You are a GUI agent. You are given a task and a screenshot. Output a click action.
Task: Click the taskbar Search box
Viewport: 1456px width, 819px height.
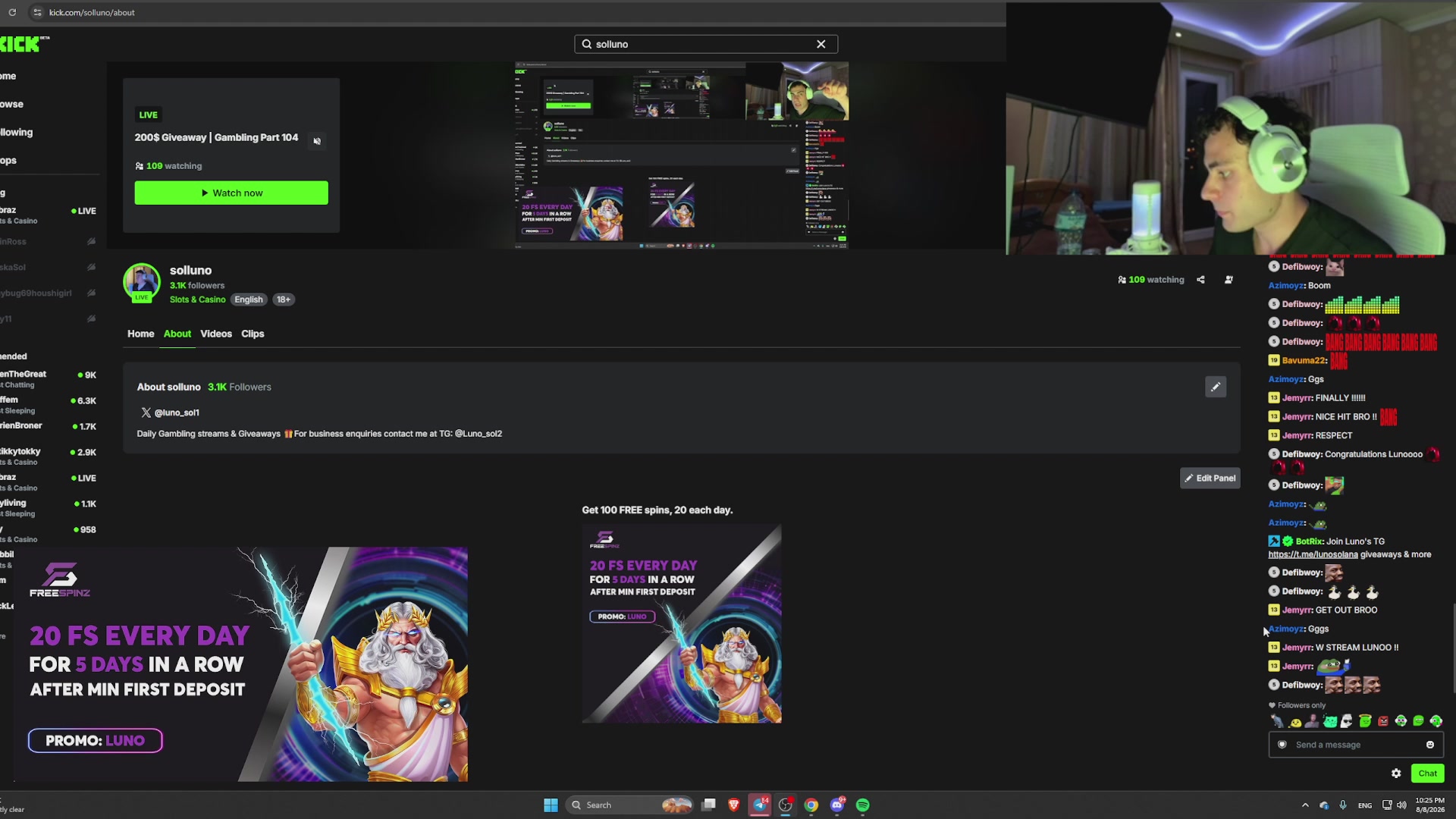[629, 805]
